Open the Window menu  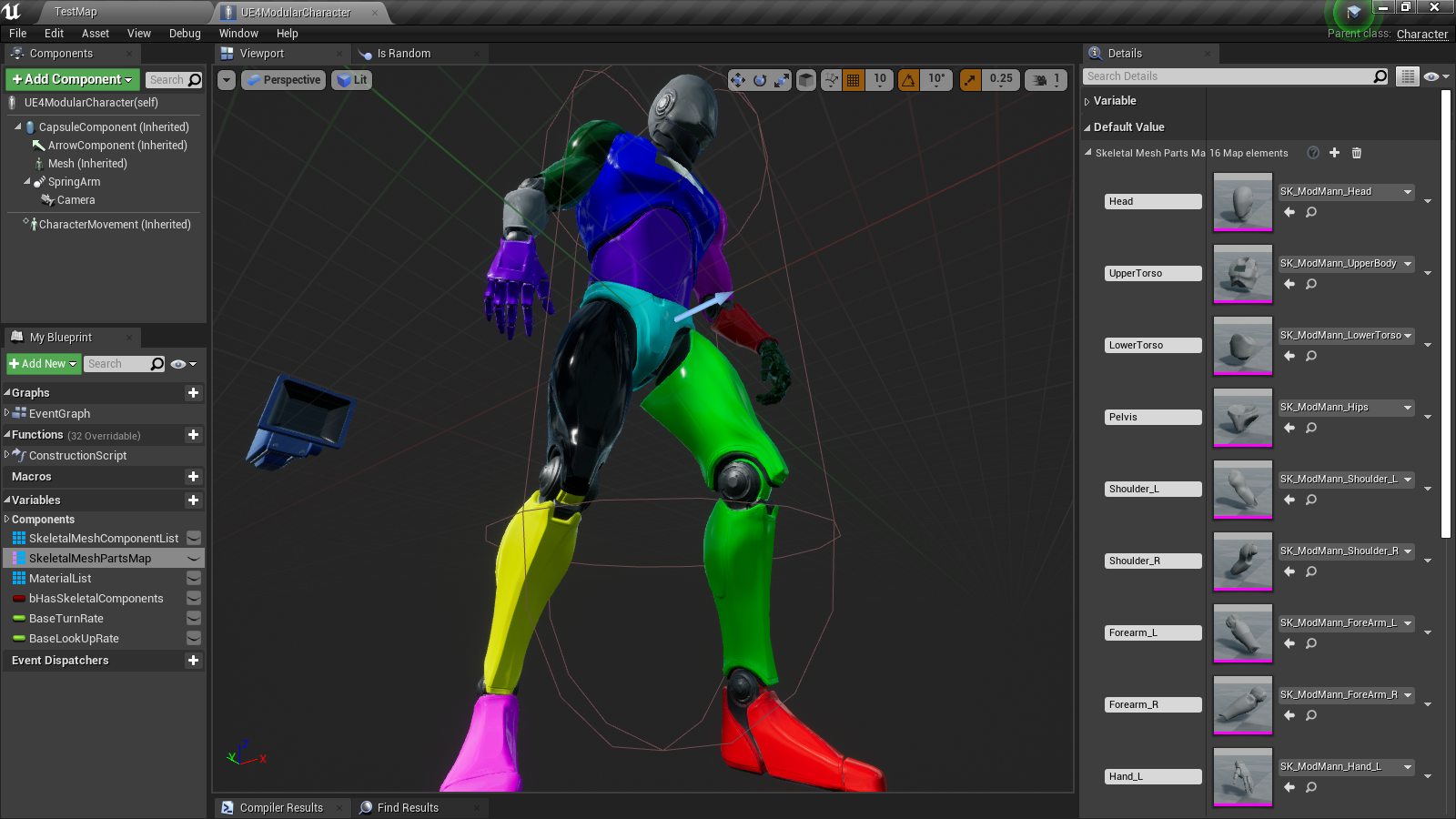click(238, 33)
